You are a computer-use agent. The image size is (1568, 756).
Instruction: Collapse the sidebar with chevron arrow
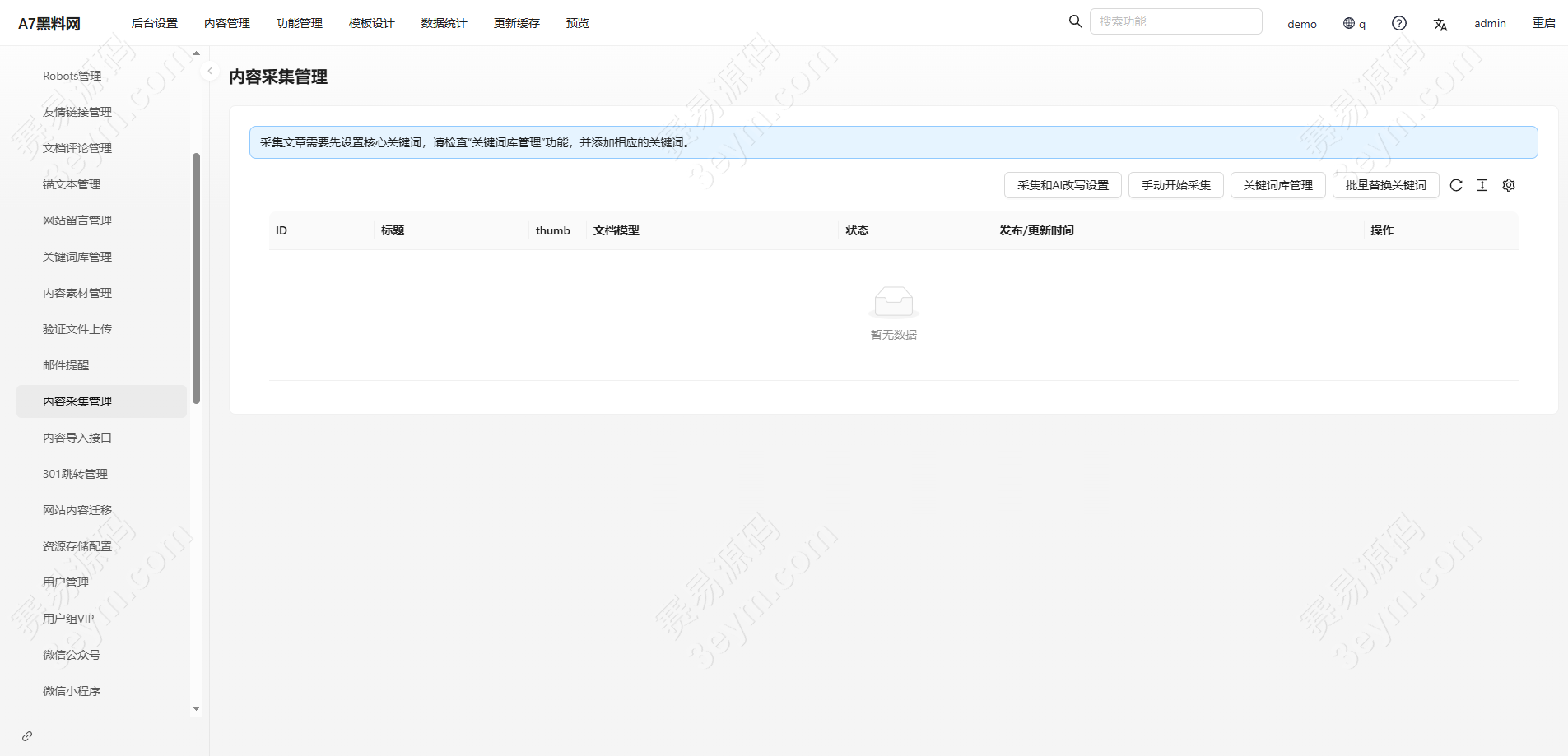tap(210, 72)
